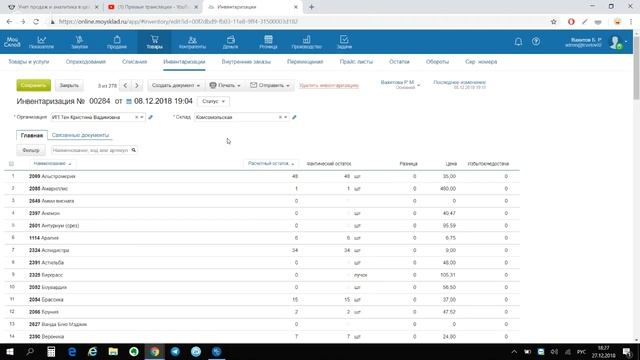The height and width of the screenshot is (360, 640).
Task: Select the Главная tab
Action: [32, 135]
